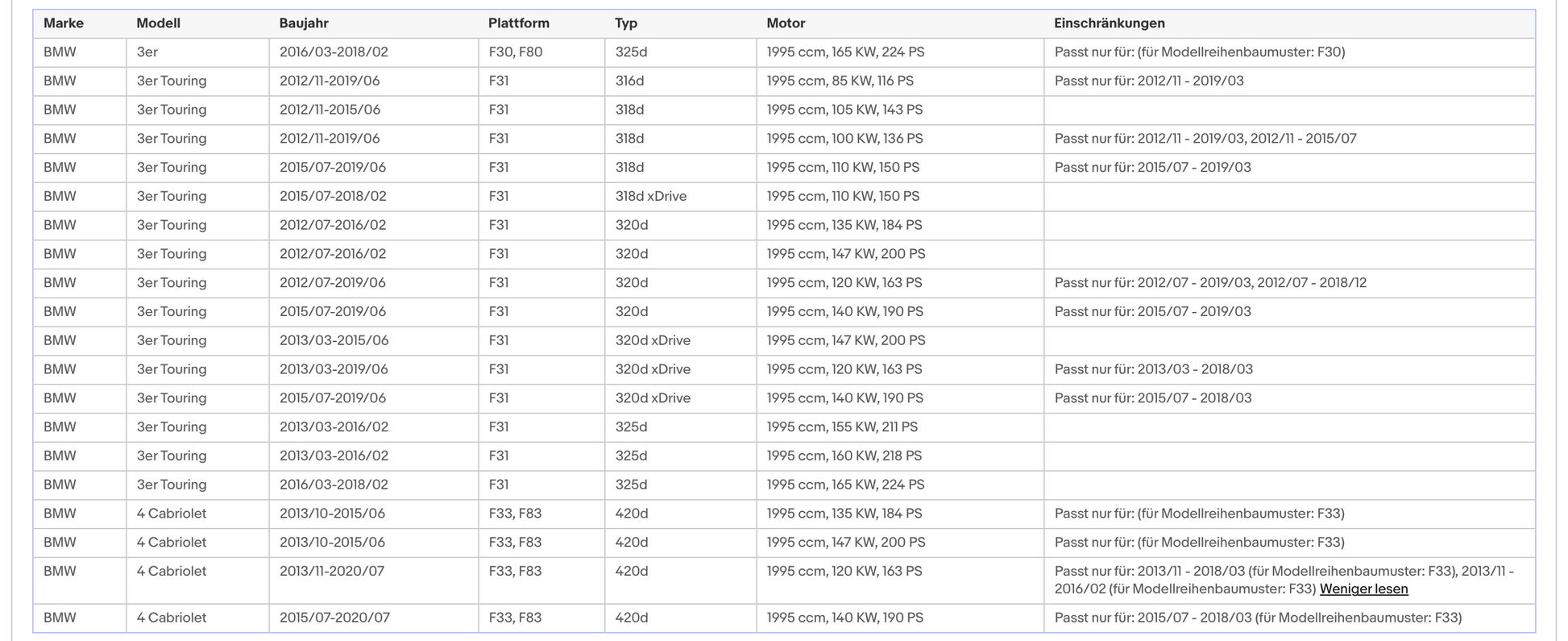Click the 'Motor' column header
1568x641 pixels.
(x=786, y=23)
